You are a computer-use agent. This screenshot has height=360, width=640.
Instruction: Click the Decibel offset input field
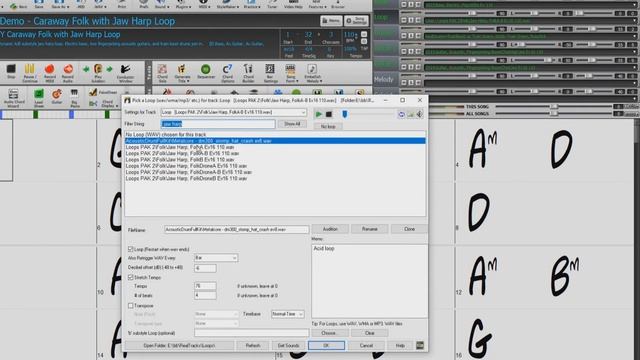click(205, 268)
